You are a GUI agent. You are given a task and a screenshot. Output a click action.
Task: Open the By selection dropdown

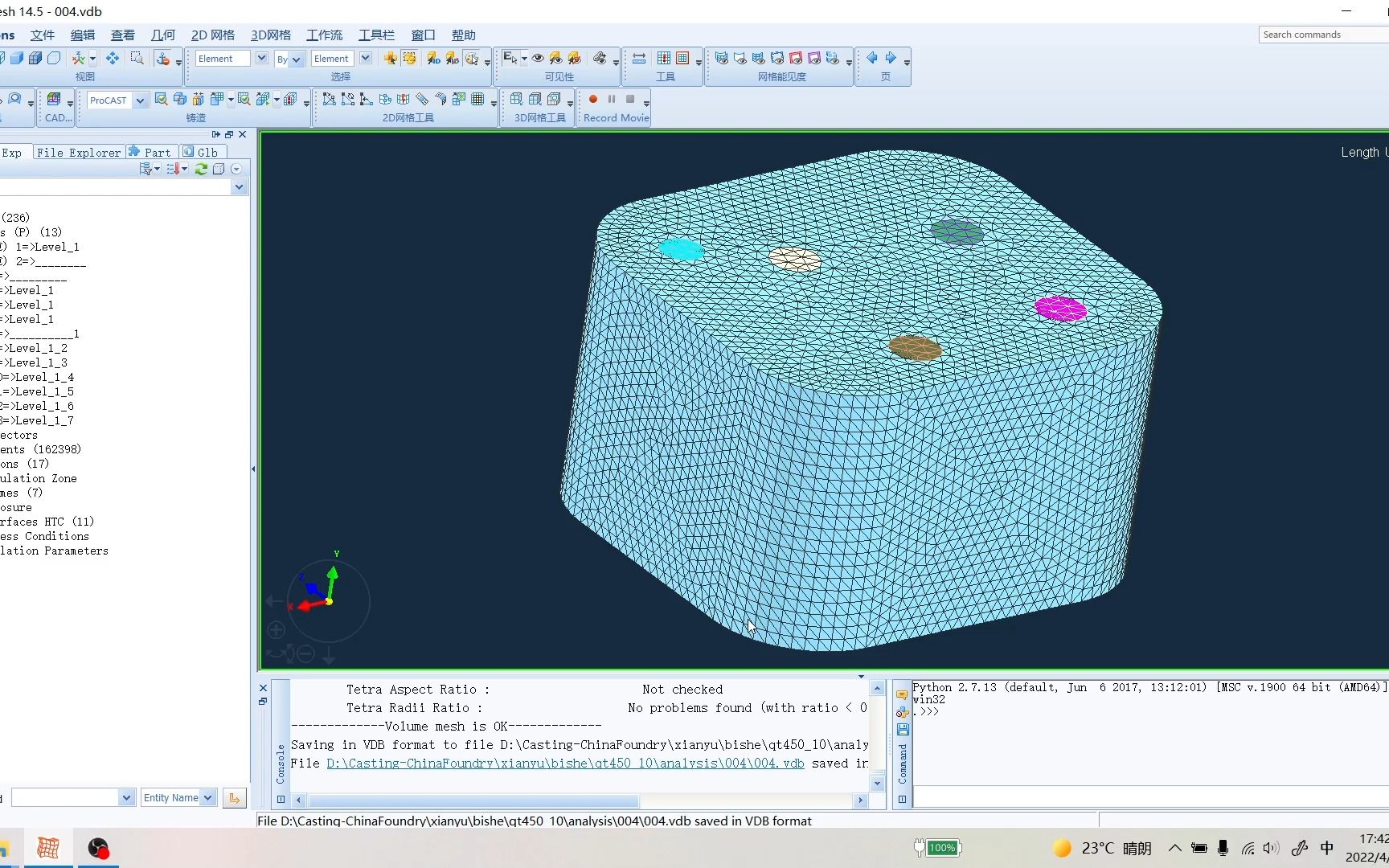[296, 59]
